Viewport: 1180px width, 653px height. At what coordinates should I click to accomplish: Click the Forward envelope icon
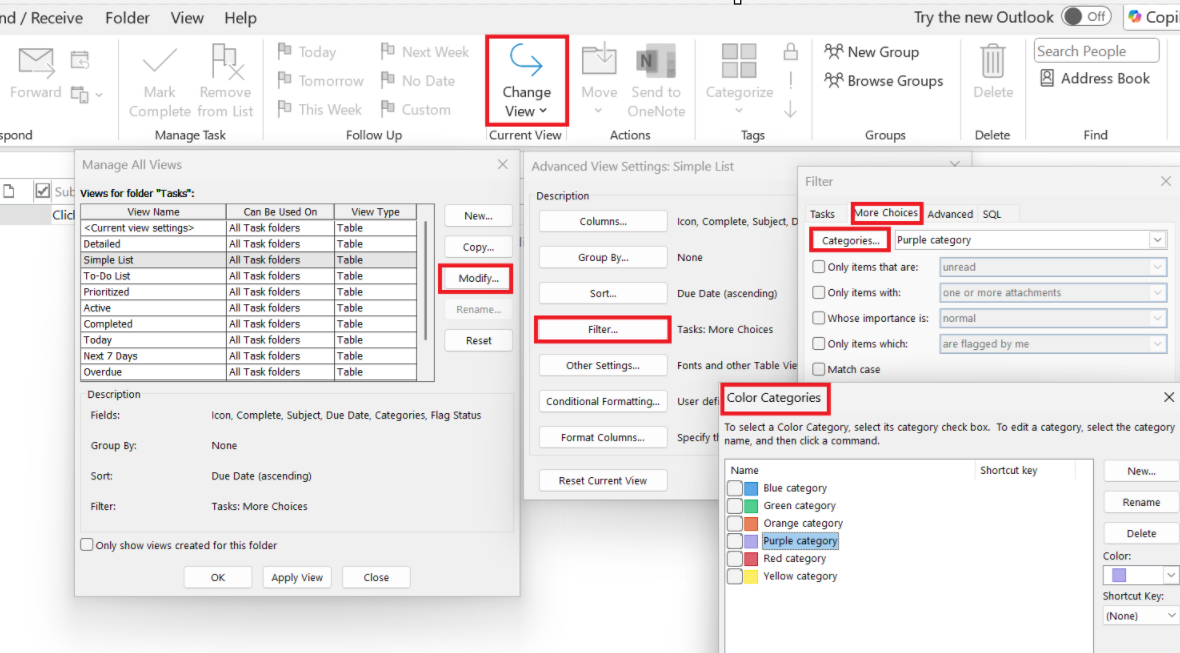coord(36,62)
